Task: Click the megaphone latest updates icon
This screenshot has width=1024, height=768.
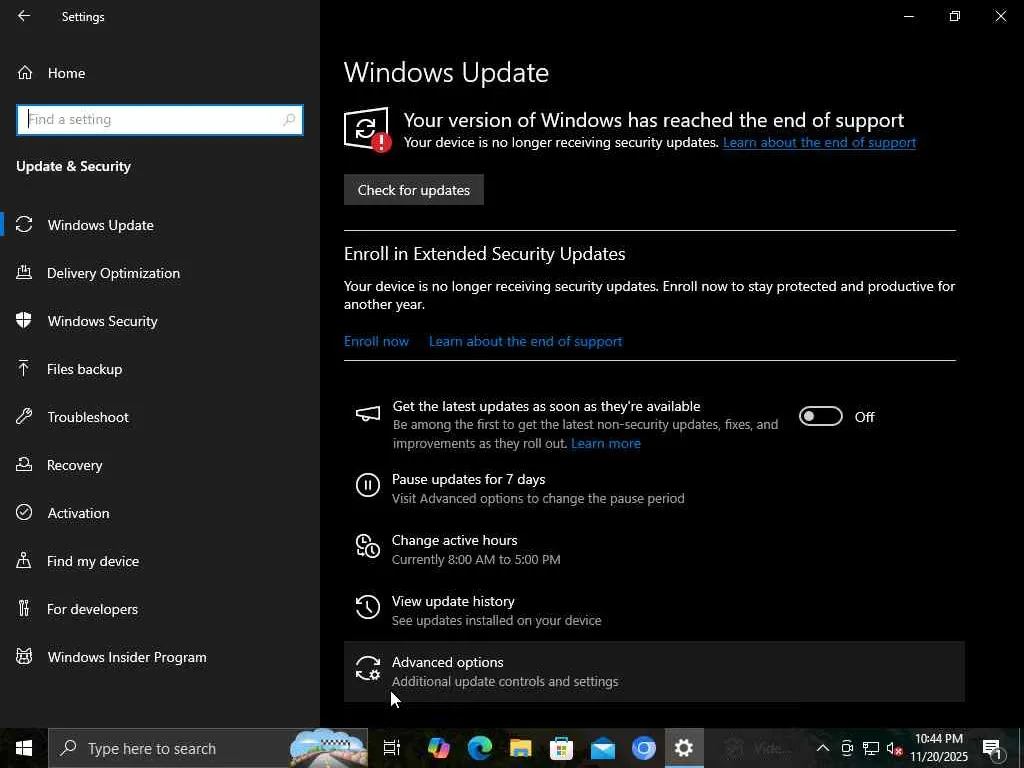Action: pyautogui.click(x=368, y=413)
